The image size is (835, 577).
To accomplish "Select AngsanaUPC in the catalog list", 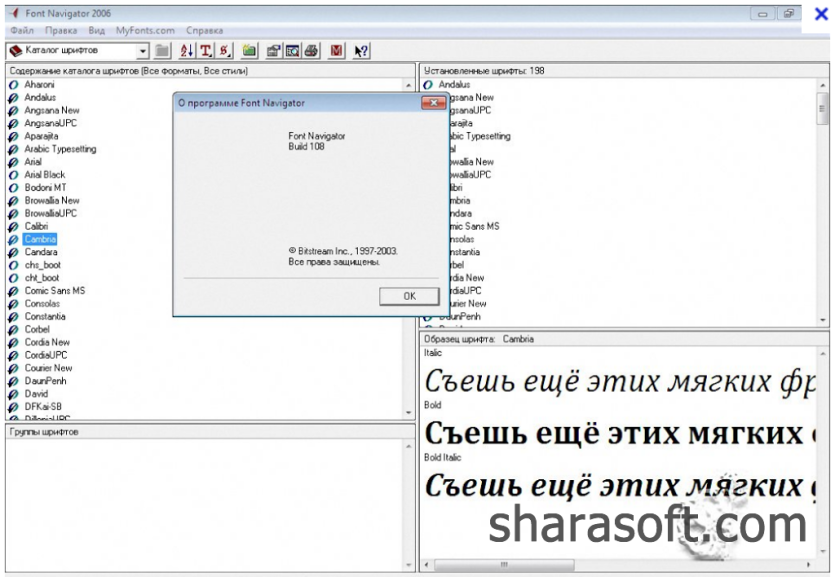I will coord(51,123).
